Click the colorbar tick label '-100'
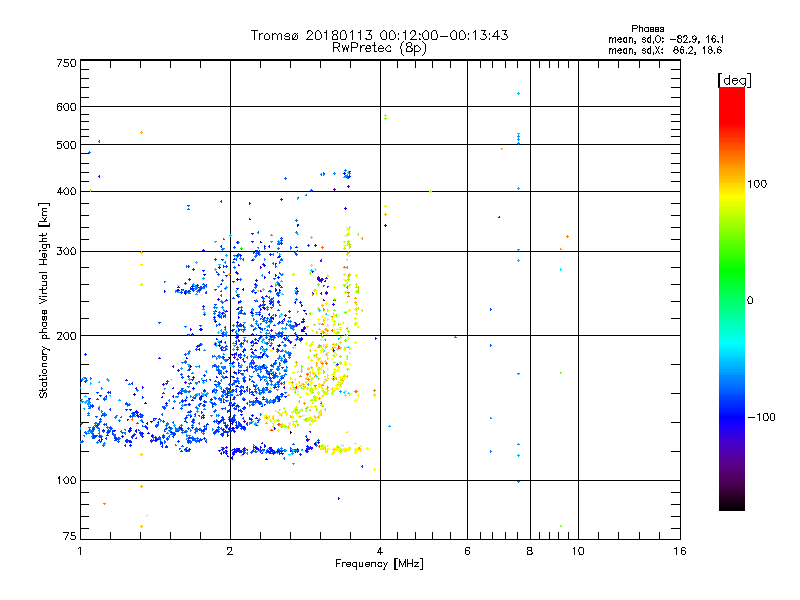800x600 pixels. [x=761, y=417]
